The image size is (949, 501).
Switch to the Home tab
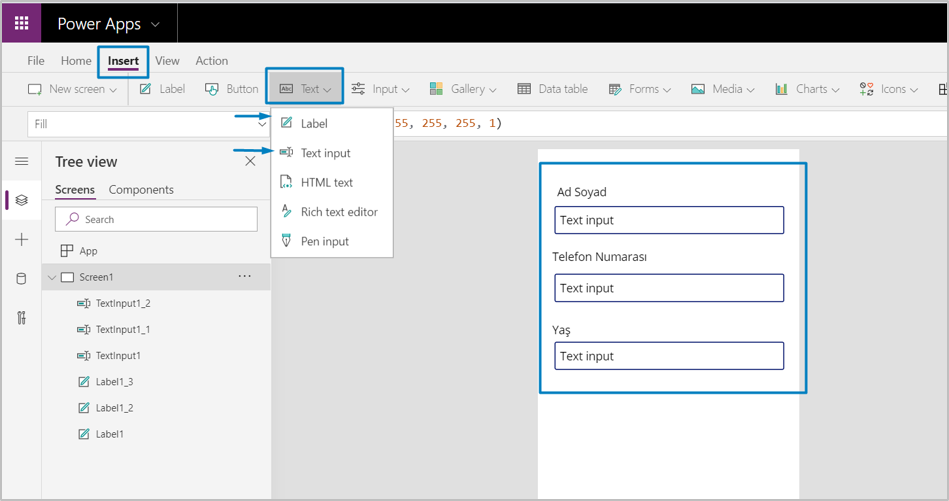(76, 61)
